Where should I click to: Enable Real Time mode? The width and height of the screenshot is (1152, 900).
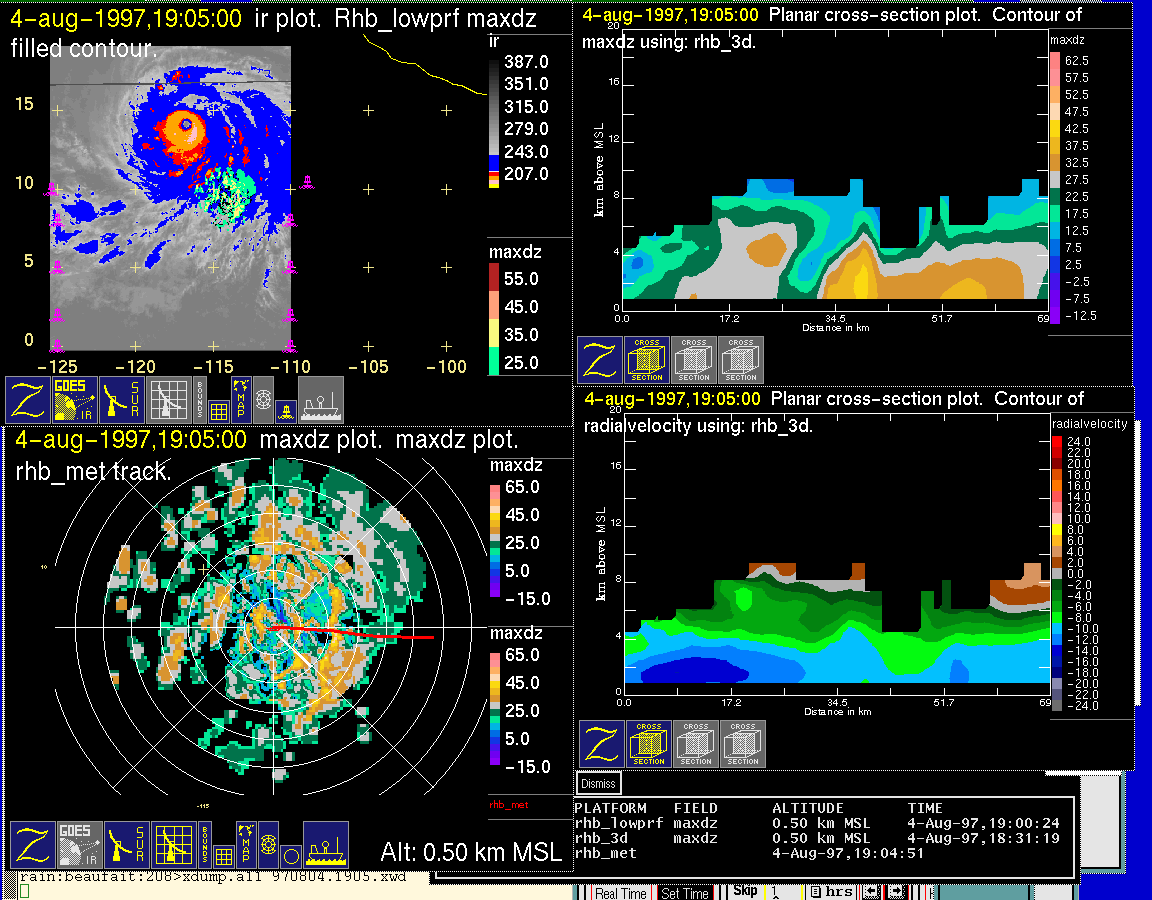[620, 893]
